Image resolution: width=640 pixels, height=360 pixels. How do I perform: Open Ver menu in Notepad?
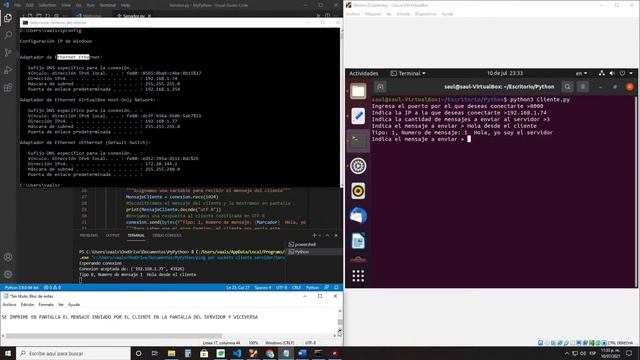tap(61, 305)
